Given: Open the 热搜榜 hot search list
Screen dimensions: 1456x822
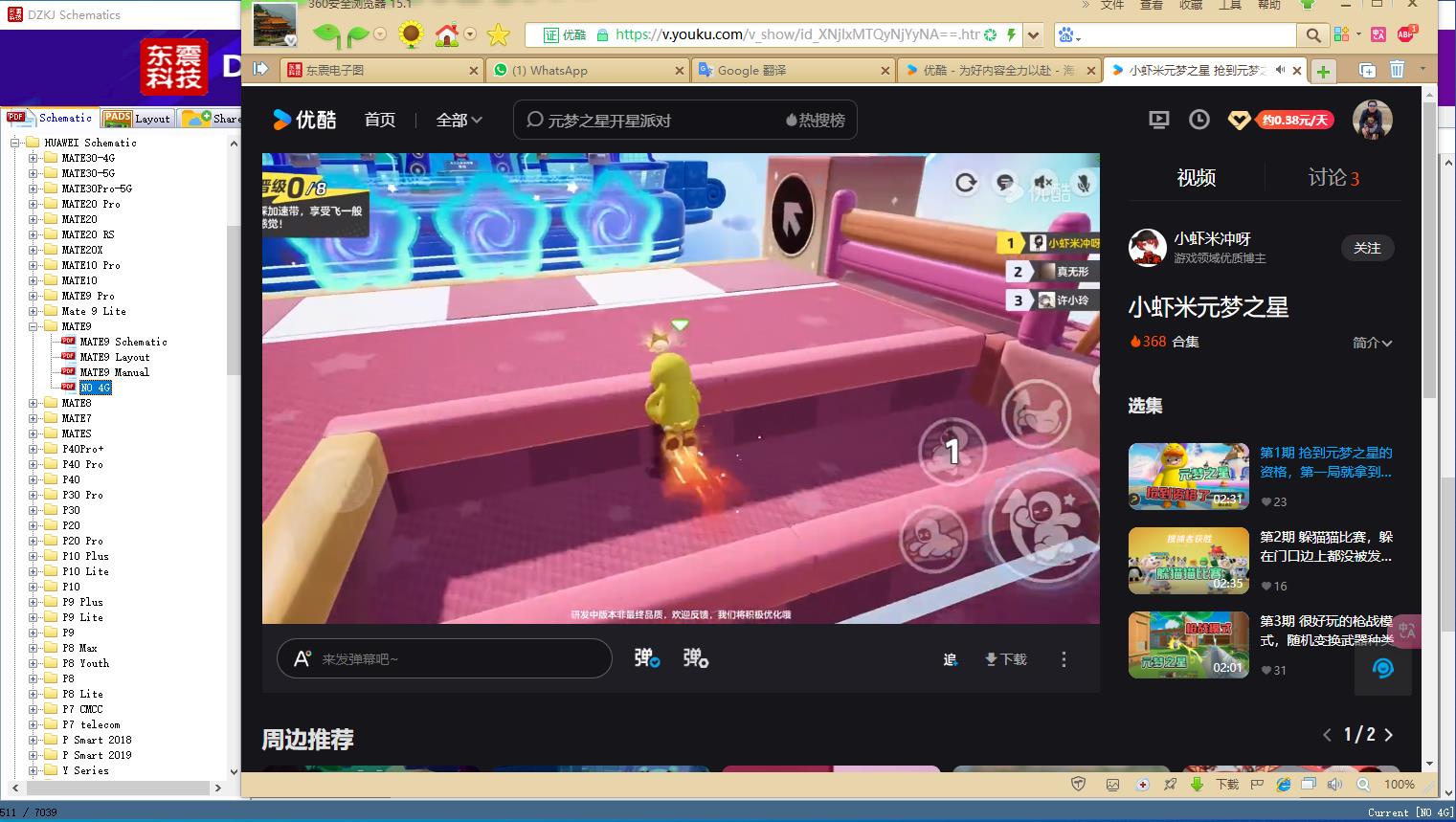Looking at the screenshot, I should [x=816, y=120].
